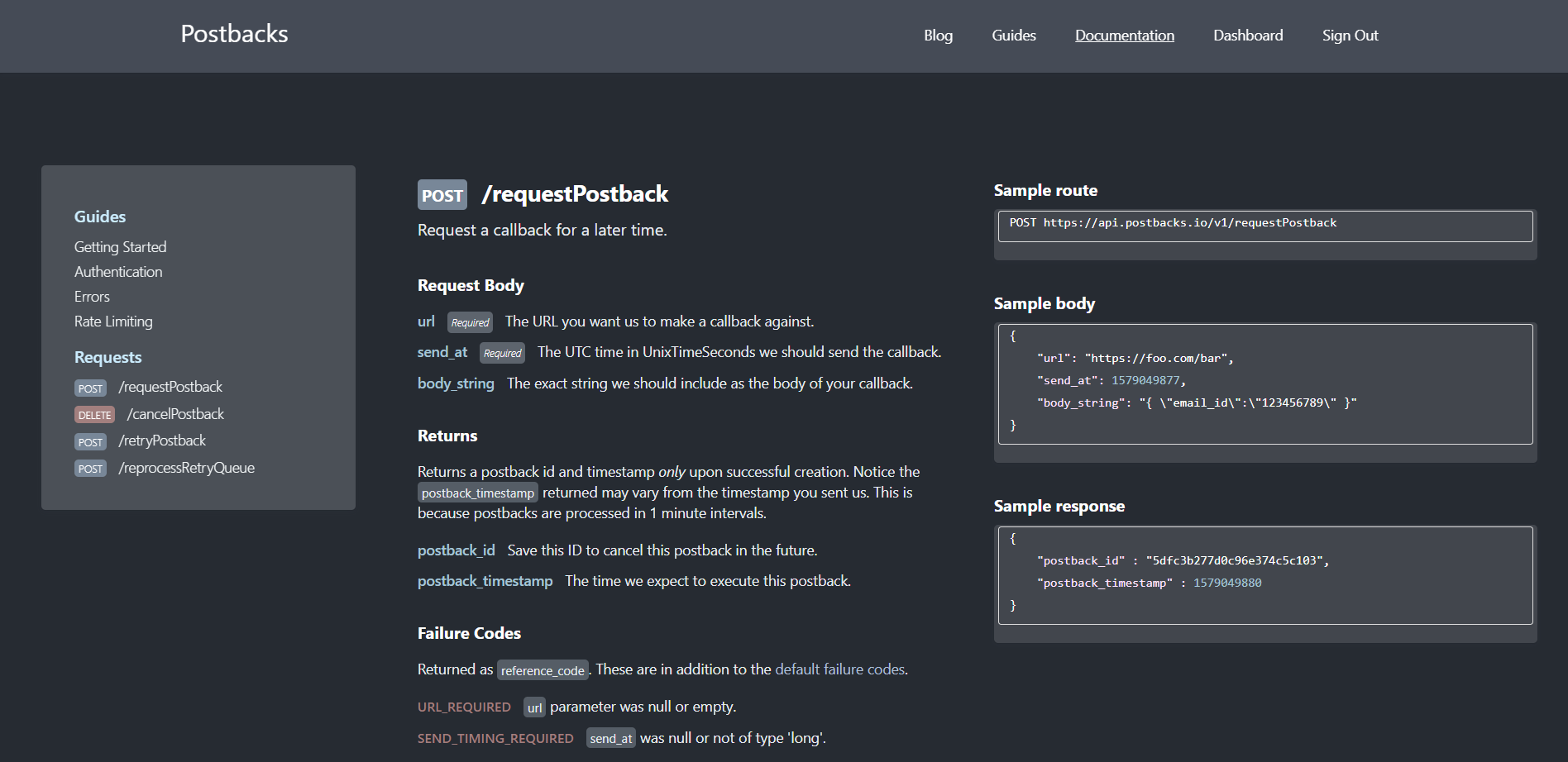Click the "https://foo.com/bar" value

pyautogui.click(x=1156, y=358)
